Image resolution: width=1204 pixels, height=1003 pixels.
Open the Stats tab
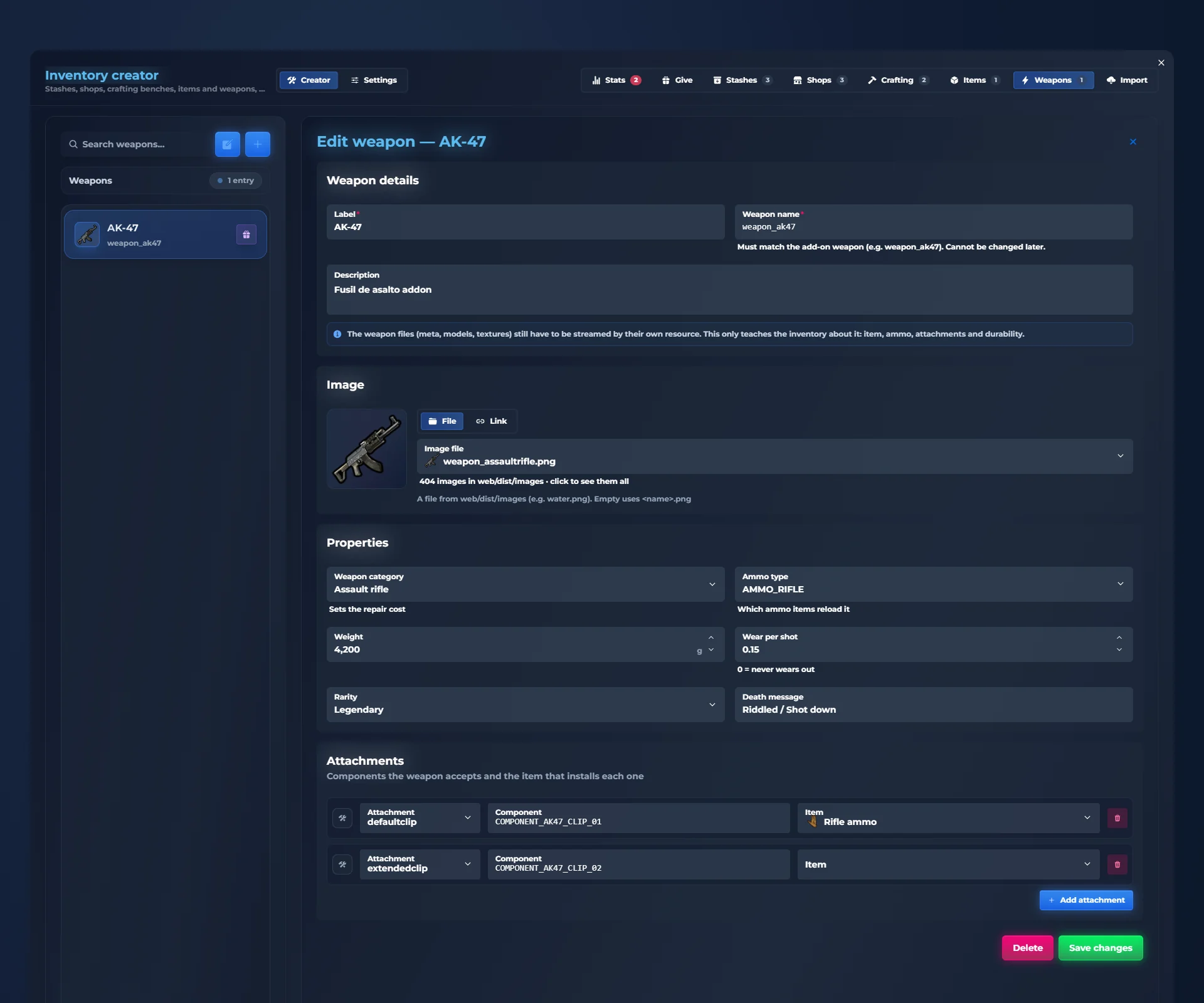(x=616, y=80)
